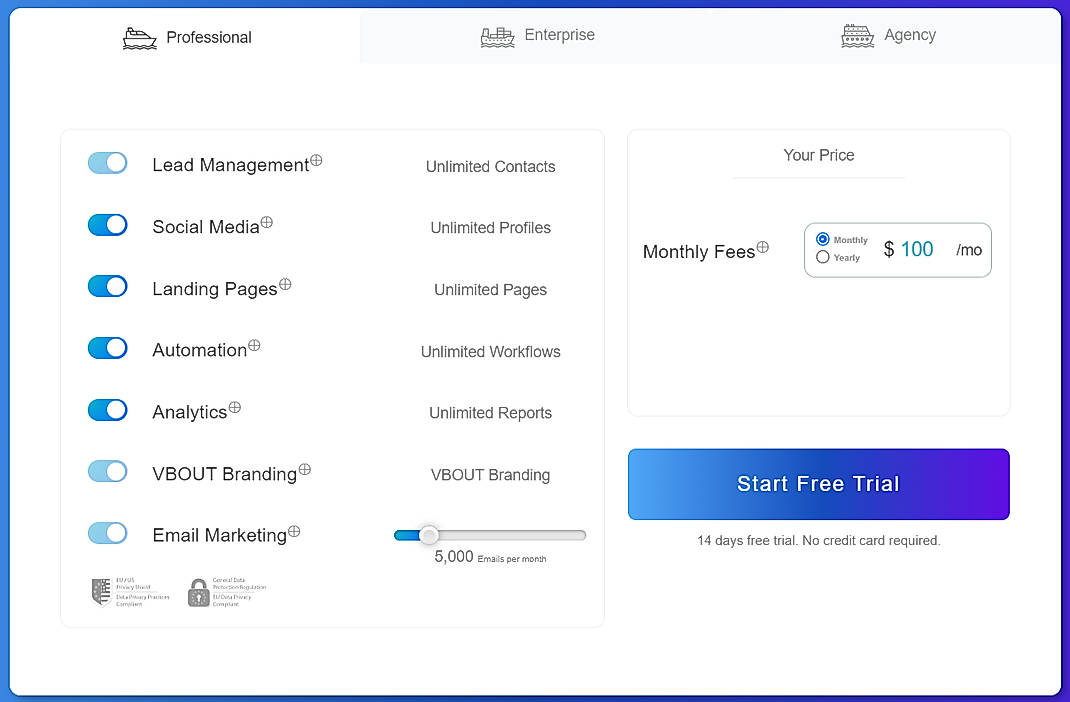Toggle the VBOUT Branding switch
1070x702 pixels.
108,471
